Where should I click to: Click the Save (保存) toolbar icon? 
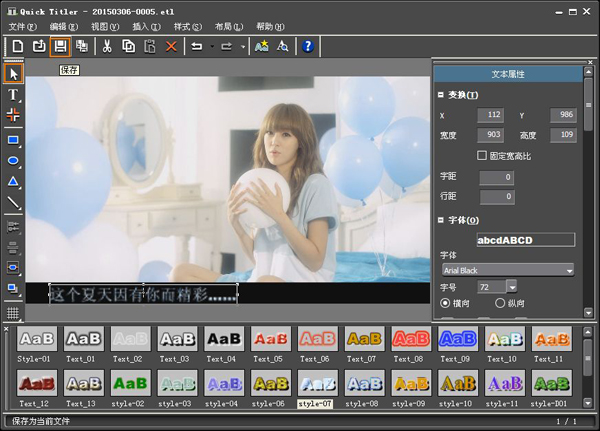point(60,46)
